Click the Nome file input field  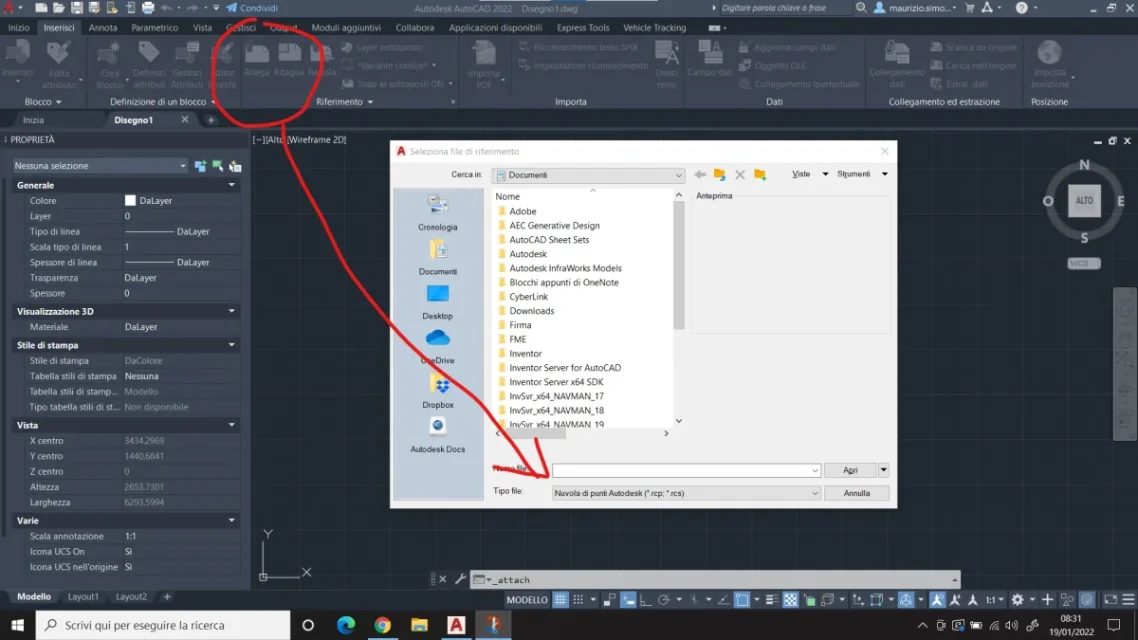(685, 470)
